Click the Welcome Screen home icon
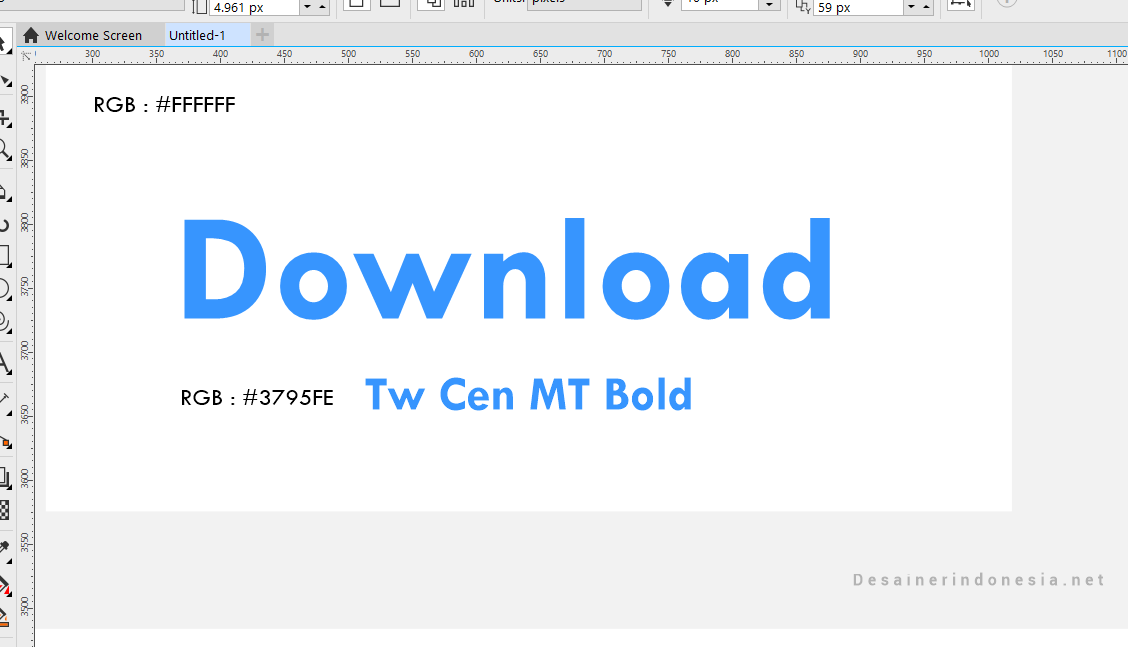 pyautogui.click(x=29, y=34)
